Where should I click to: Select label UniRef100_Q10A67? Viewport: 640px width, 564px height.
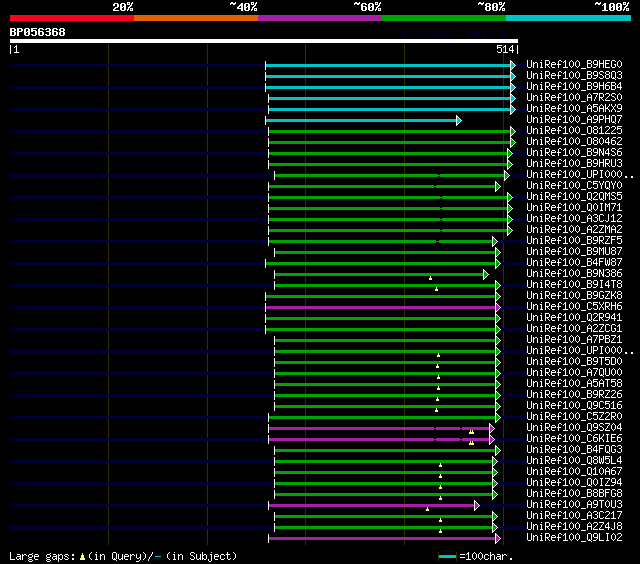[574, 472]
